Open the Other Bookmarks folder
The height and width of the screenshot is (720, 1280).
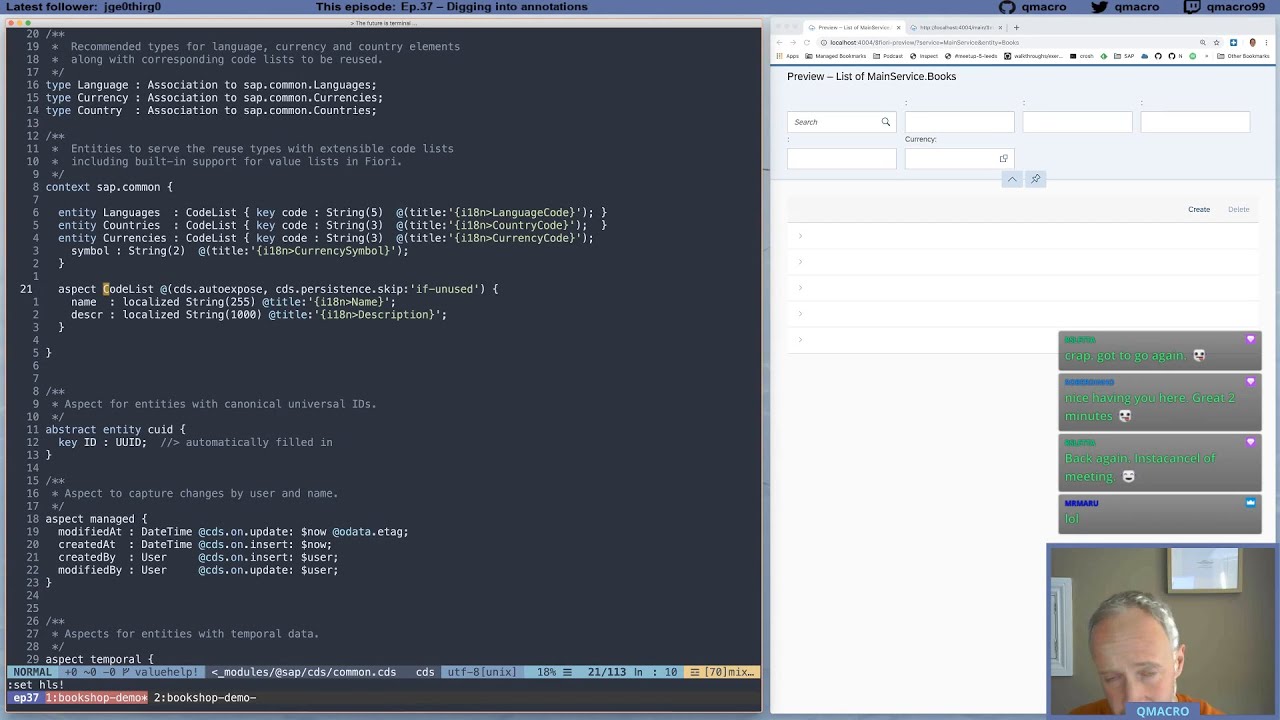[1243, 56]
